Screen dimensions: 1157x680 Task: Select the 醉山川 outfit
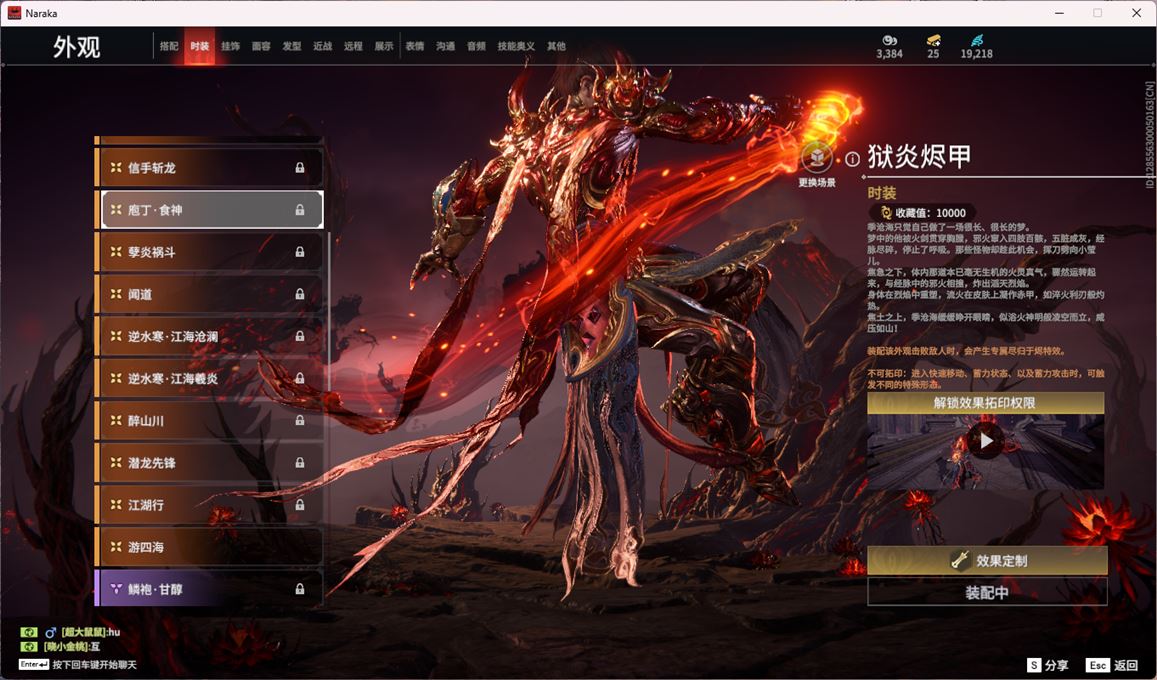pos(209,420)
